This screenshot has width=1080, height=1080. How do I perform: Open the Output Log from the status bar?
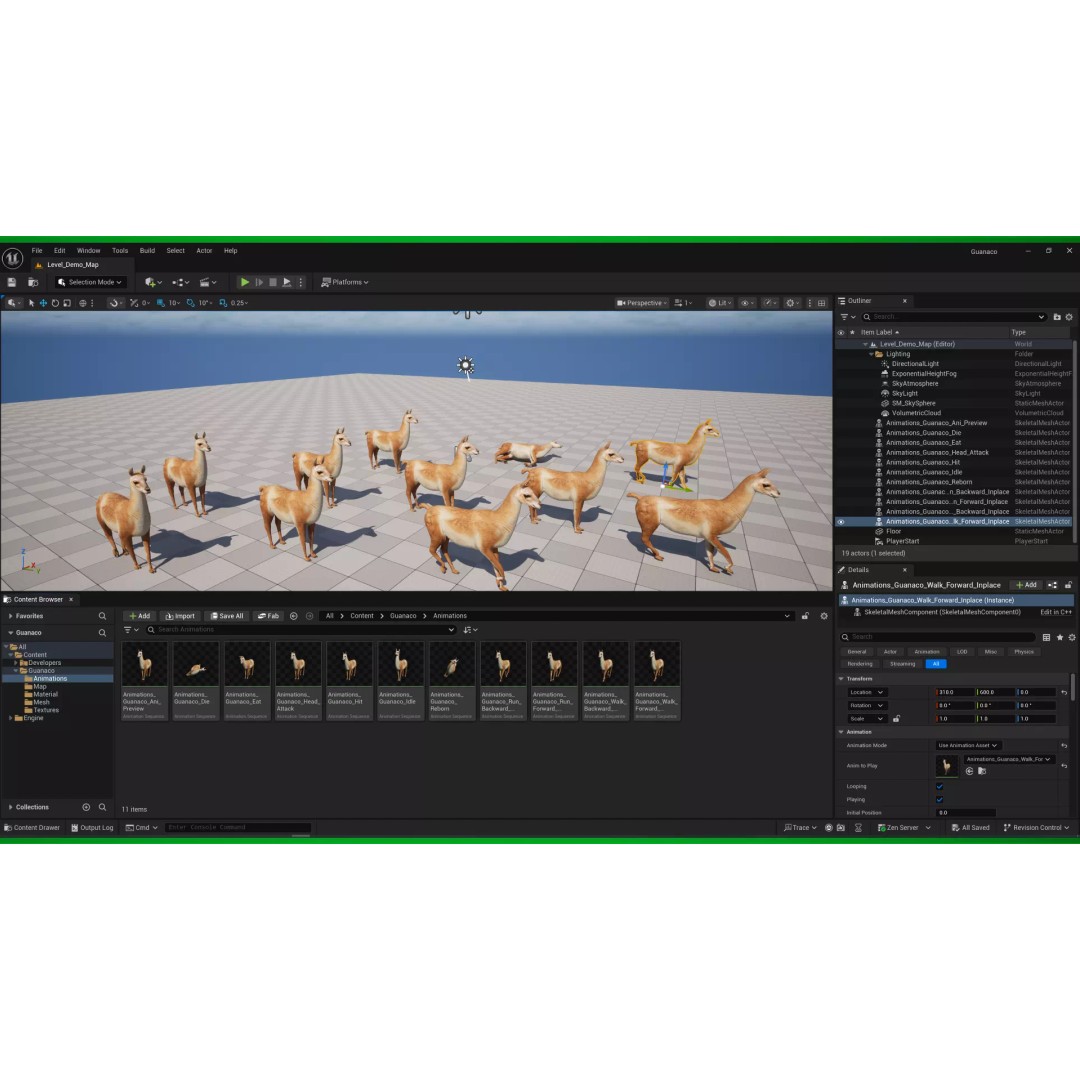(92, 828)
